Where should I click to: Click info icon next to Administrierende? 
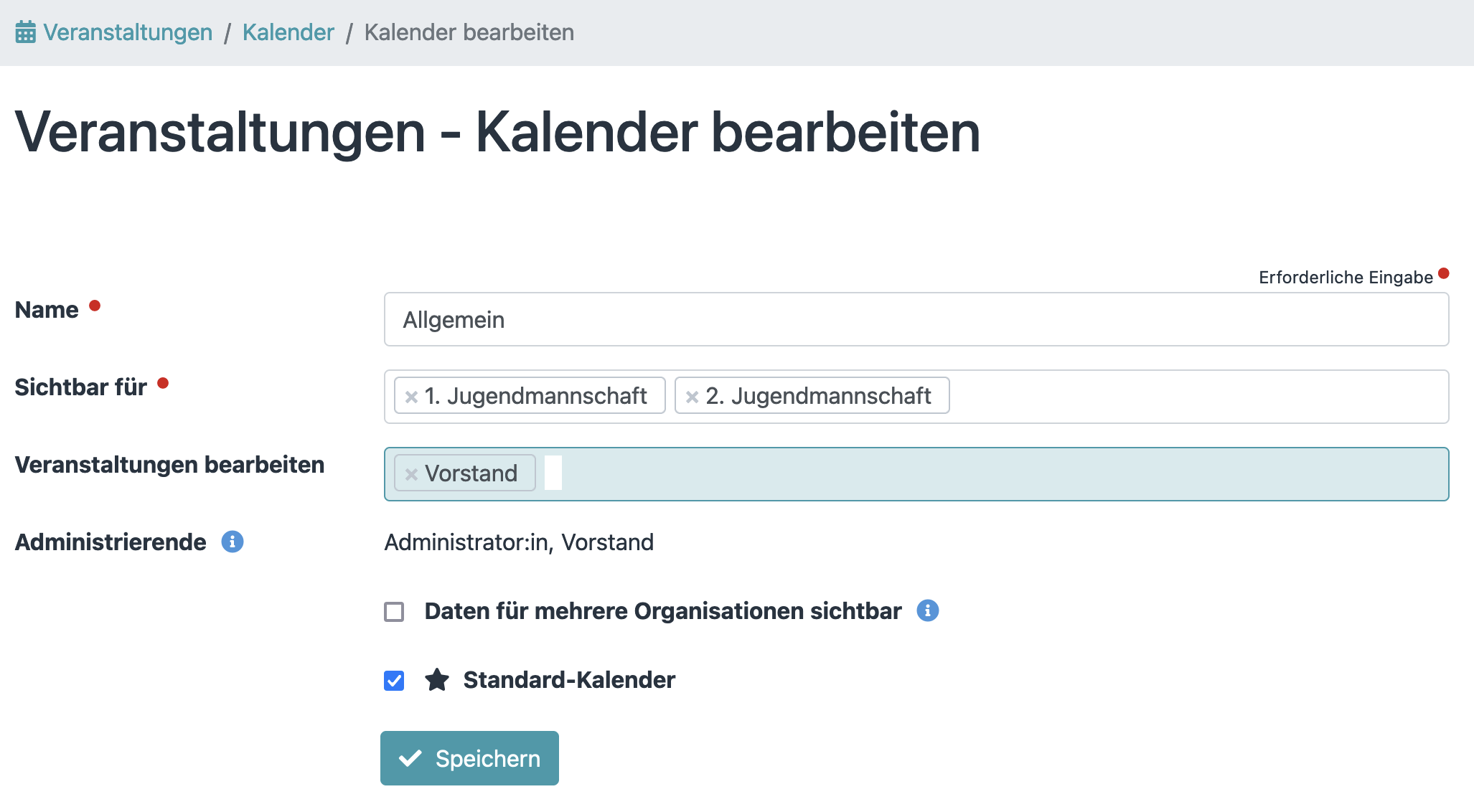click(232, 542)
